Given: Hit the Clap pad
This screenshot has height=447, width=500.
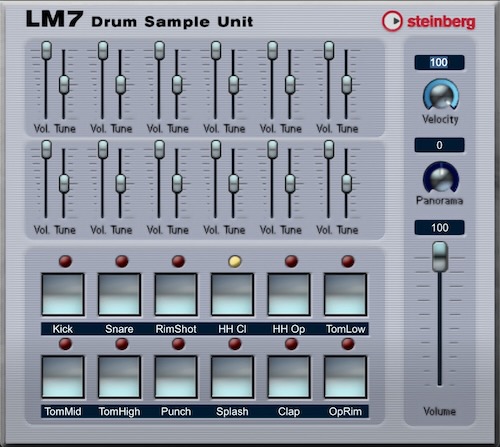Looking at the screenshot, I should [289, 377].
